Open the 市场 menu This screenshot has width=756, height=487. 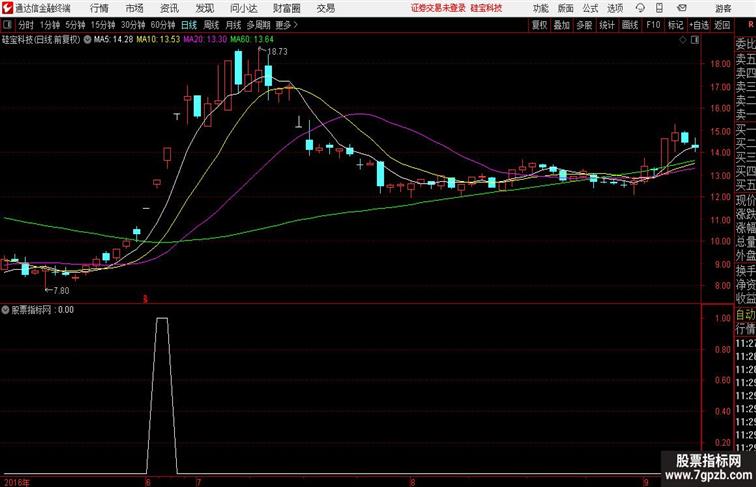[135, 8]
